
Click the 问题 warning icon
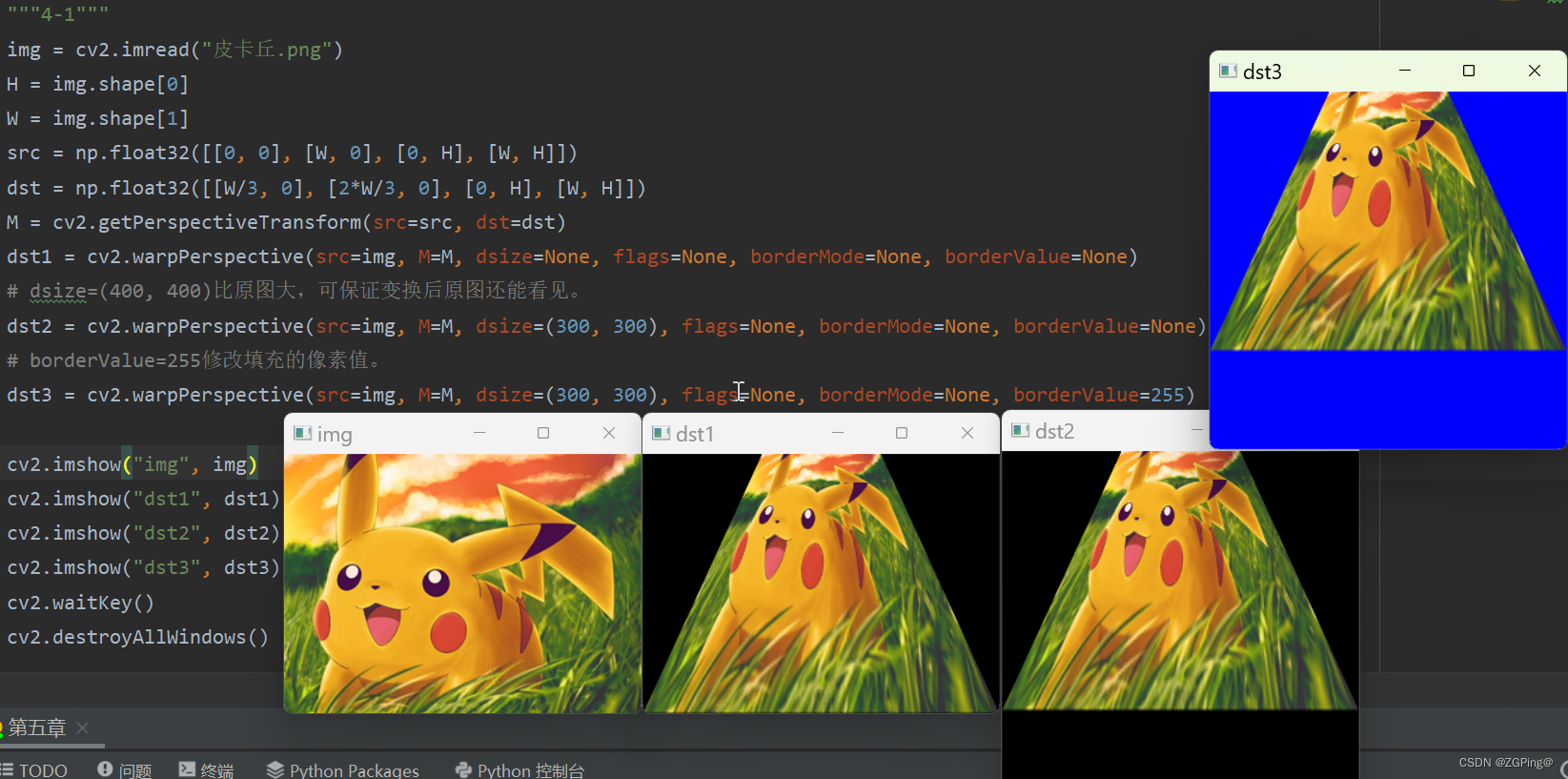coord(105,769)
